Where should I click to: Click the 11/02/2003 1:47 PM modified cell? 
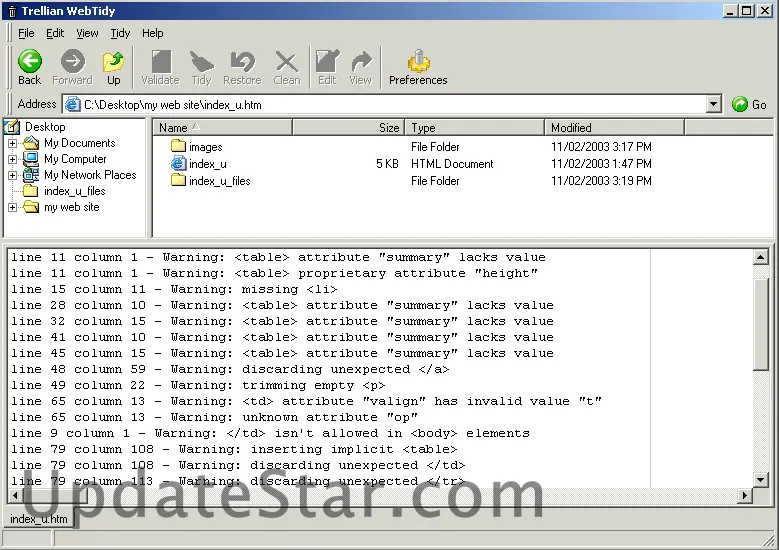point(601,164)
